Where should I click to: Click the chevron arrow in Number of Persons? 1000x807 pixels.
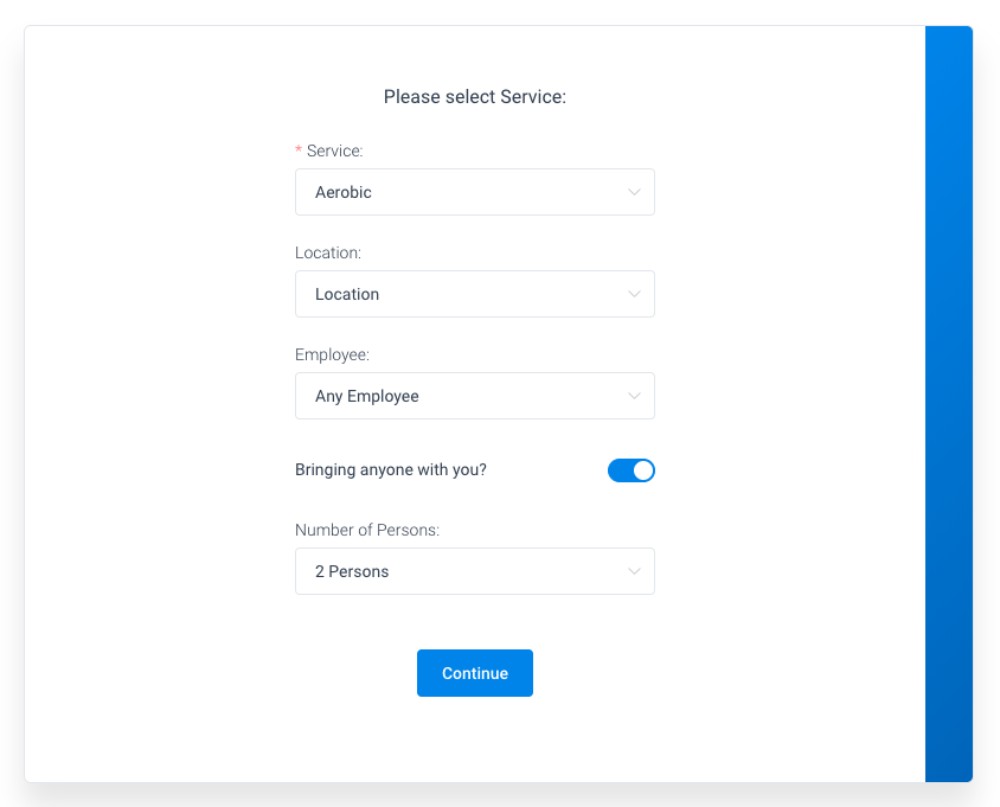pos(633,572)
